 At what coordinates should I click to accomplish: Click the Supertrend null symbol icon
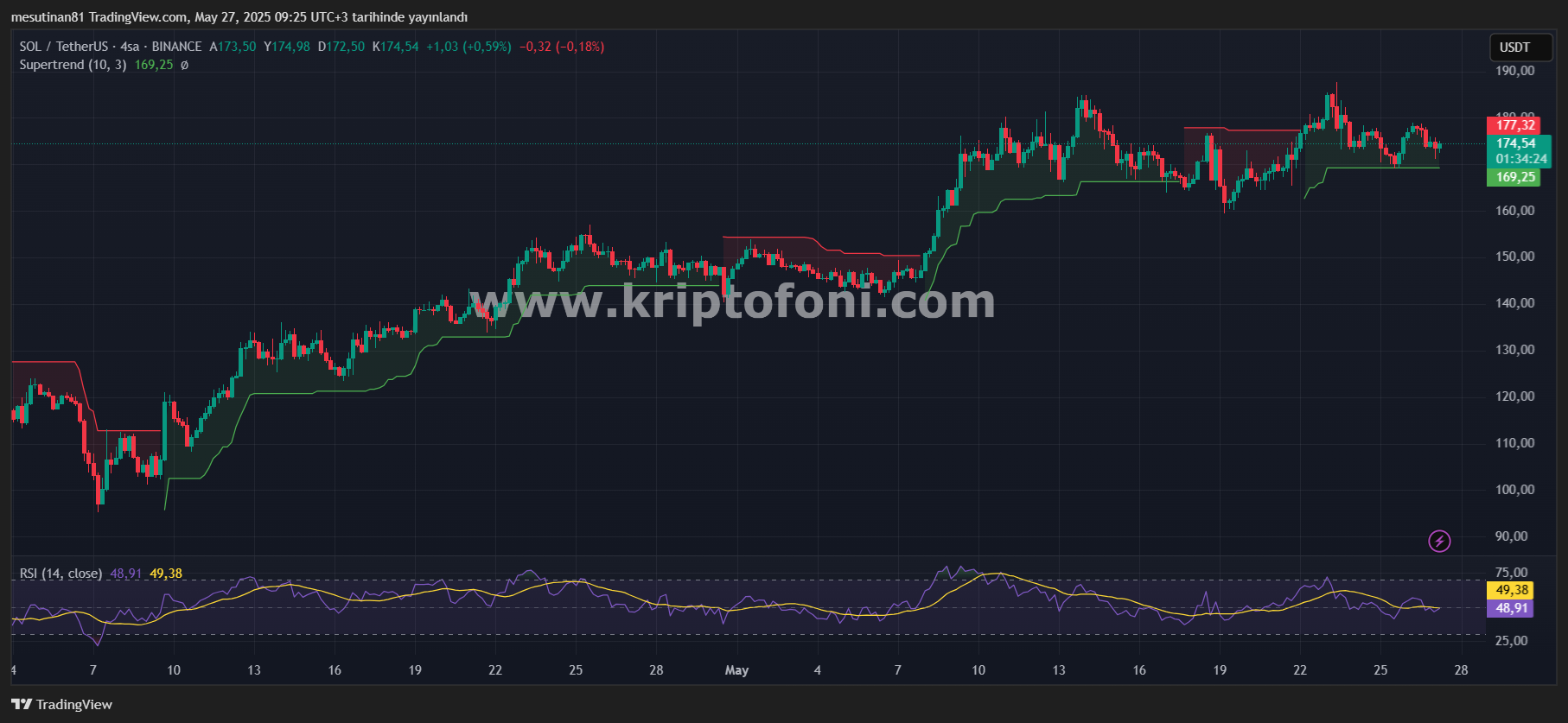pyautogui.click(x=184, y=65)
